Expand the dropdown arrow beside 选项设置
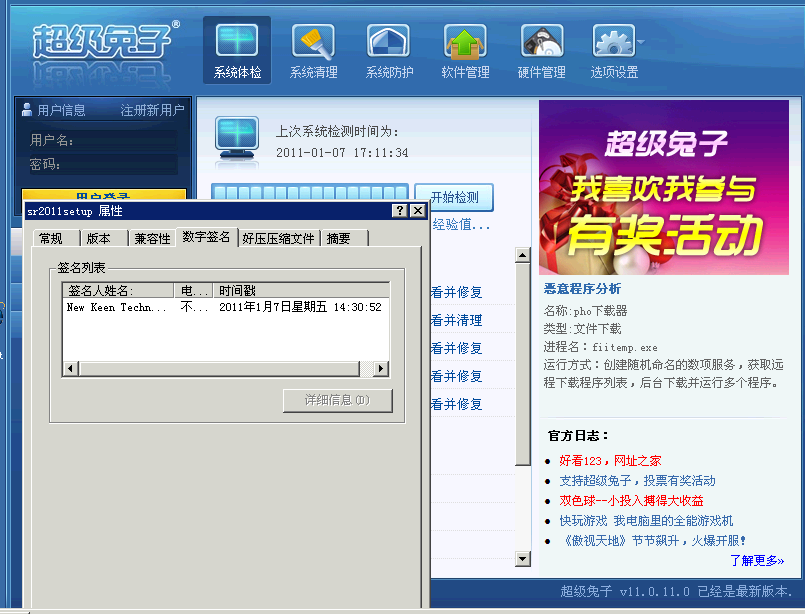The image size is (805, 614). [x=641, y=42]
